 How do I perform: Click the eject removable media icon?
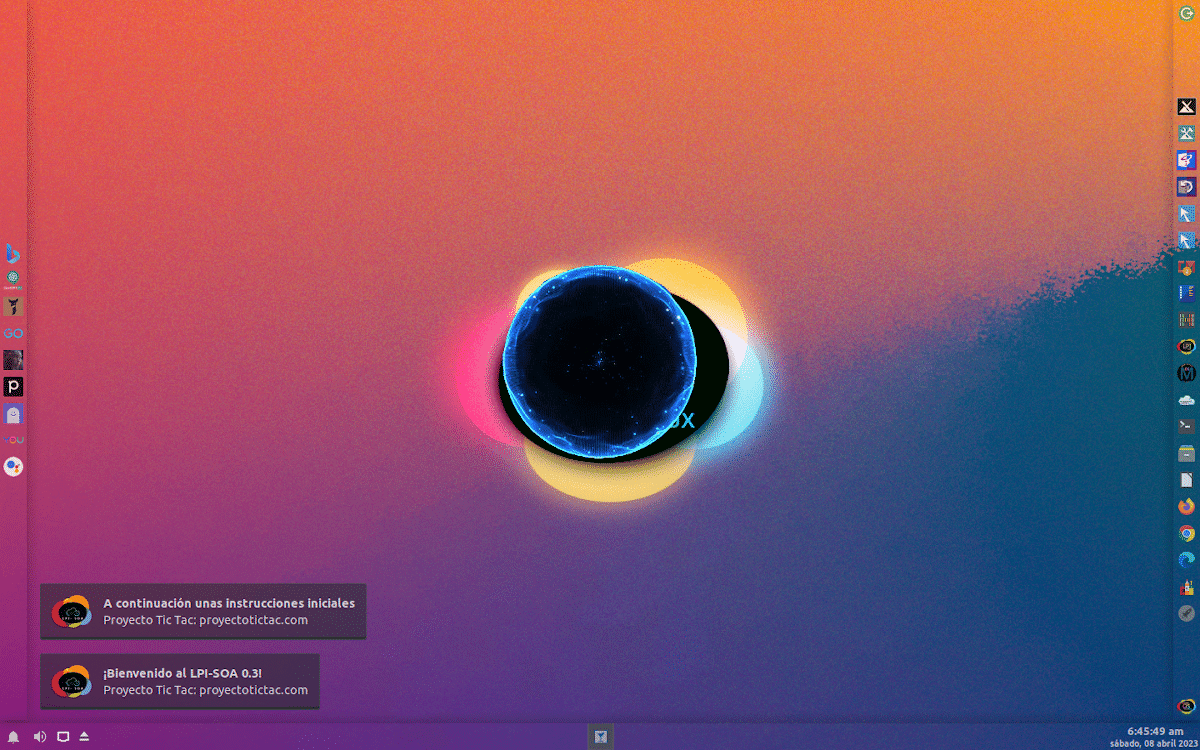click(x=85, y=737)
